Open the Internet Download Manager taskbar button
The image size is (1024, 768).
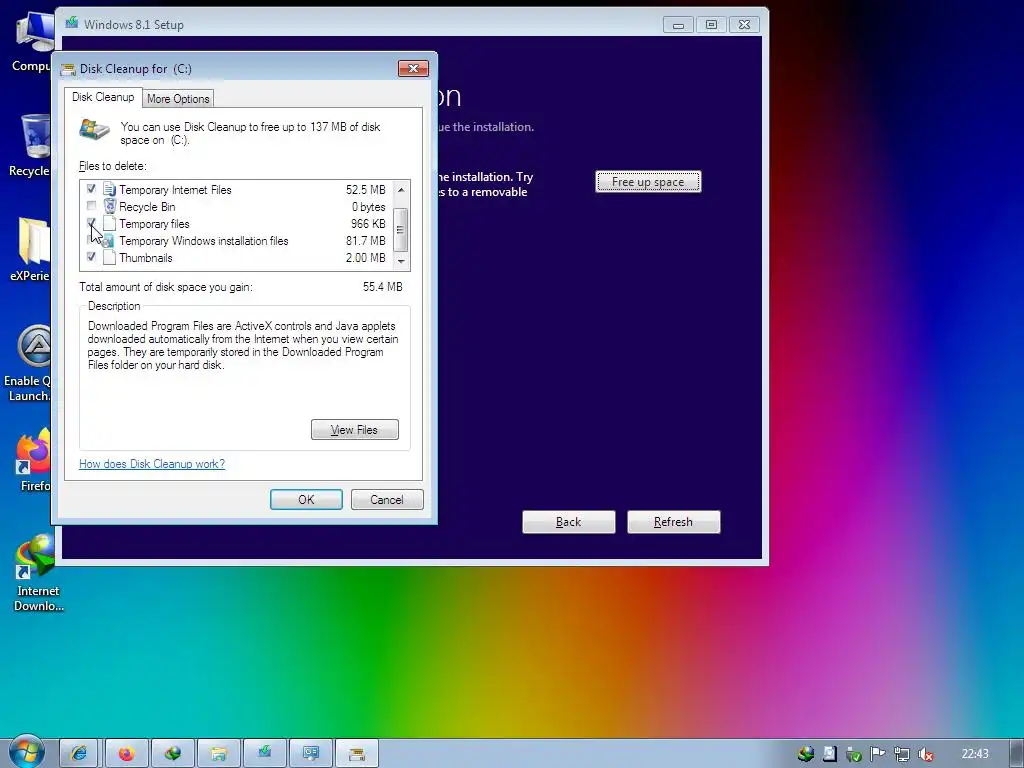pyautogui.click(x=172, y=754)
